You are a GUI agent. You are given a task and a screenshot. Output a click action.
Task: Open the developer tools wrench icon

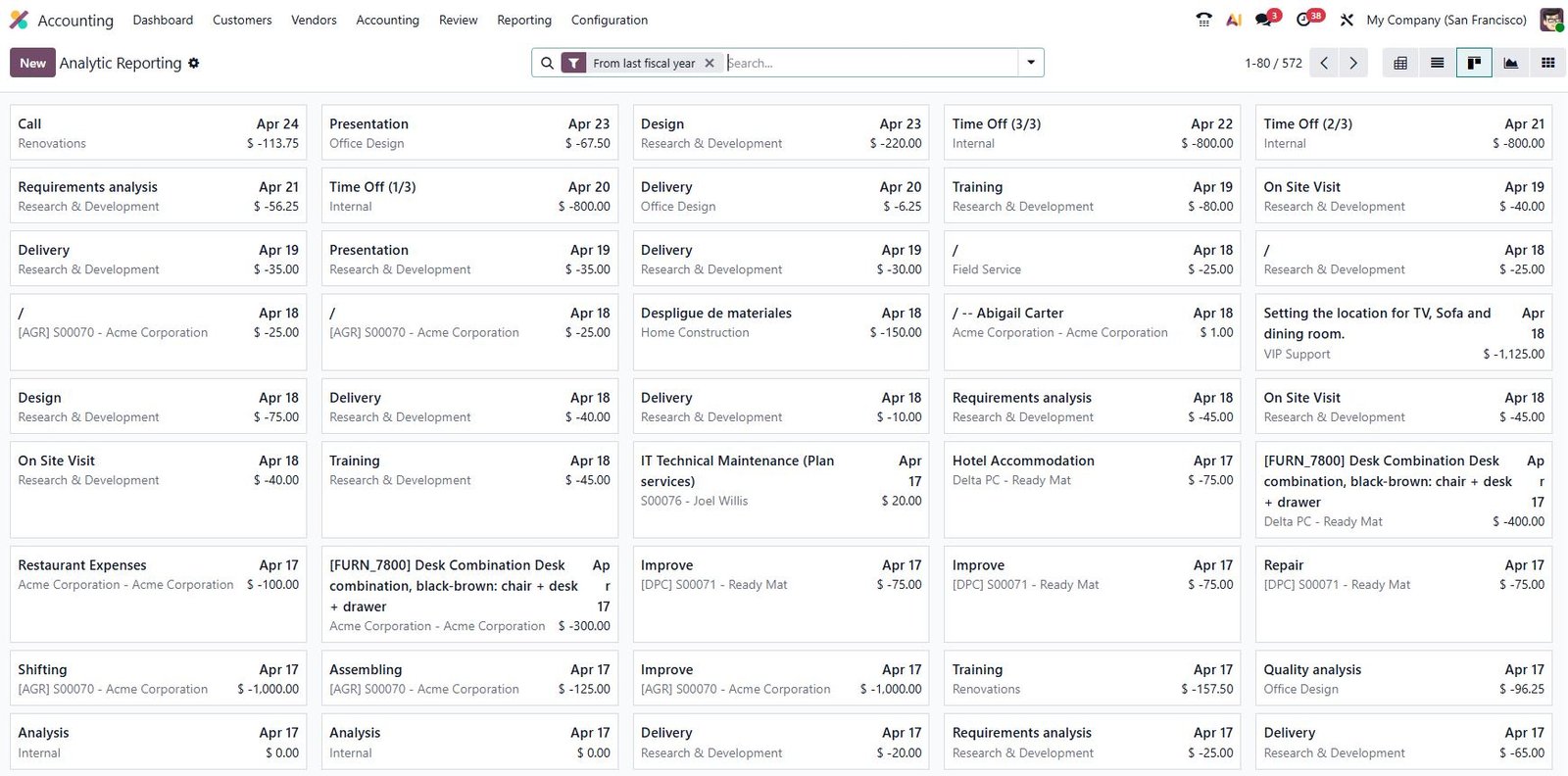point(1347,20)
